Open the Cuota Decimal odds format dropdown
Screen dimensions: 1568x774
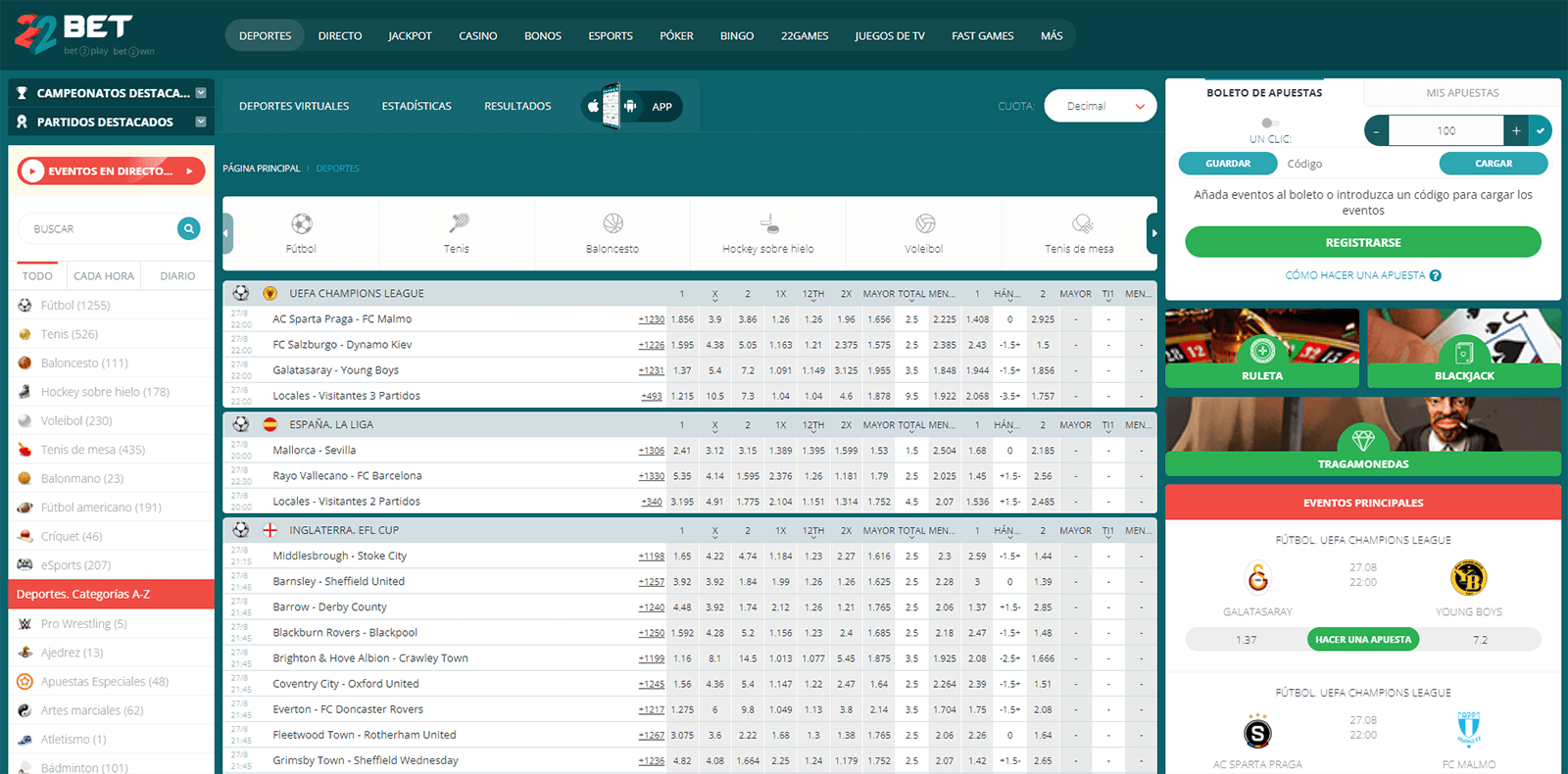coord(1101,106)
